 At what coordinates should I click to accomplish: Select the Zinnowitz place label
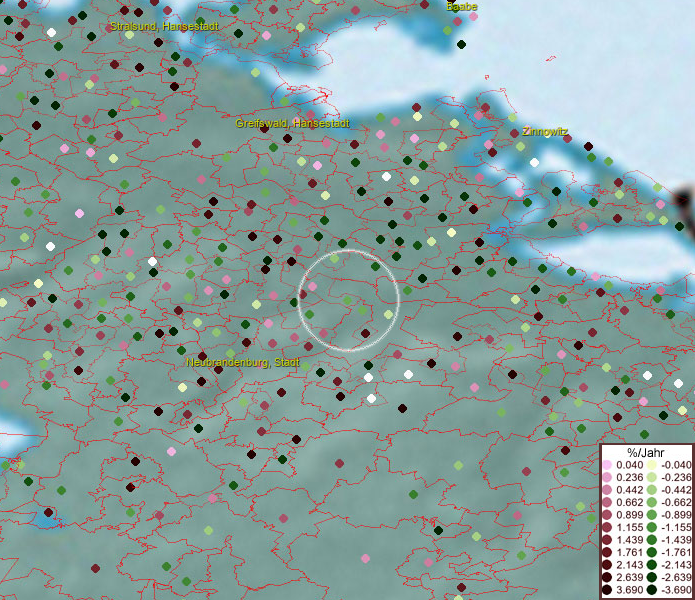pyautogui.click(x=545, y=131)
